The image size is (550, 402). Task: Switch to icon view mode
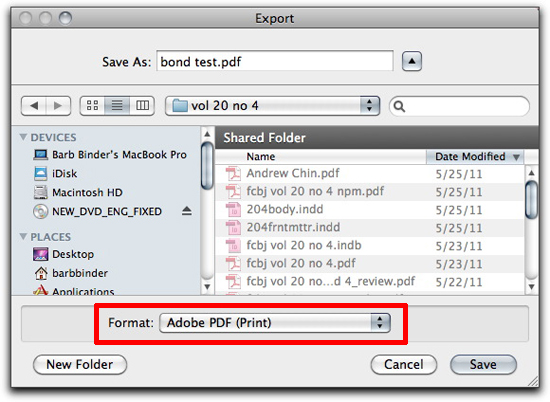point(93,106)
